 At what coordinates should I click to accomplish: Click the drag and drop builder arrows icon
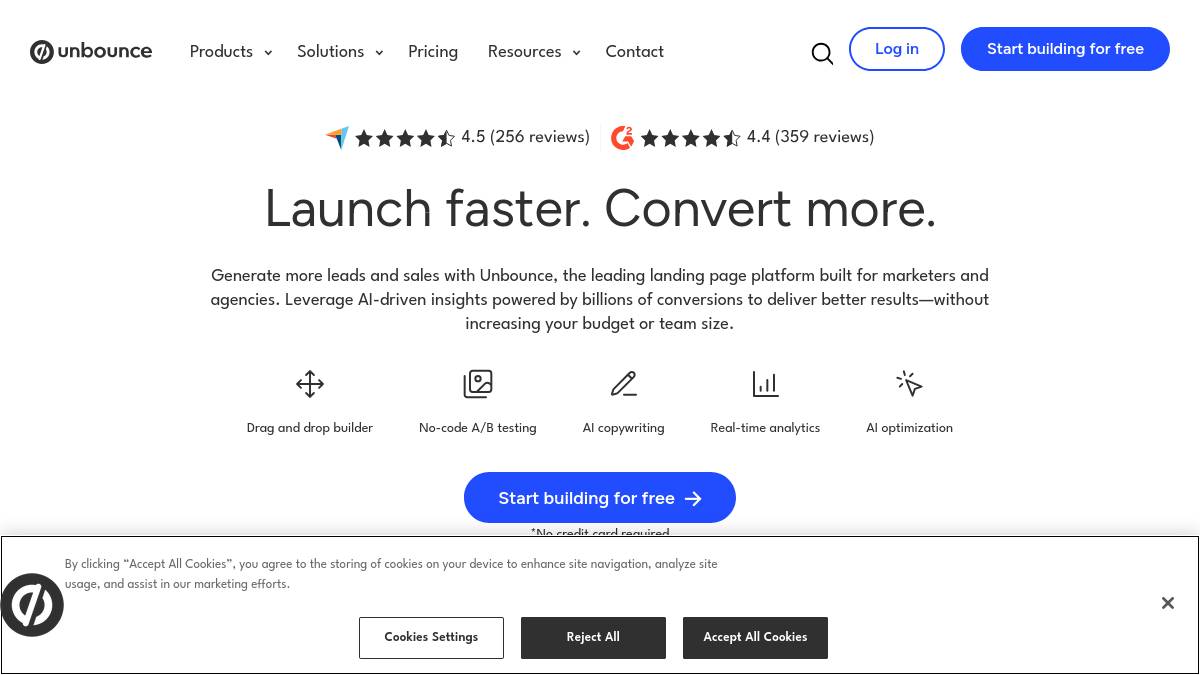(310, 384)
